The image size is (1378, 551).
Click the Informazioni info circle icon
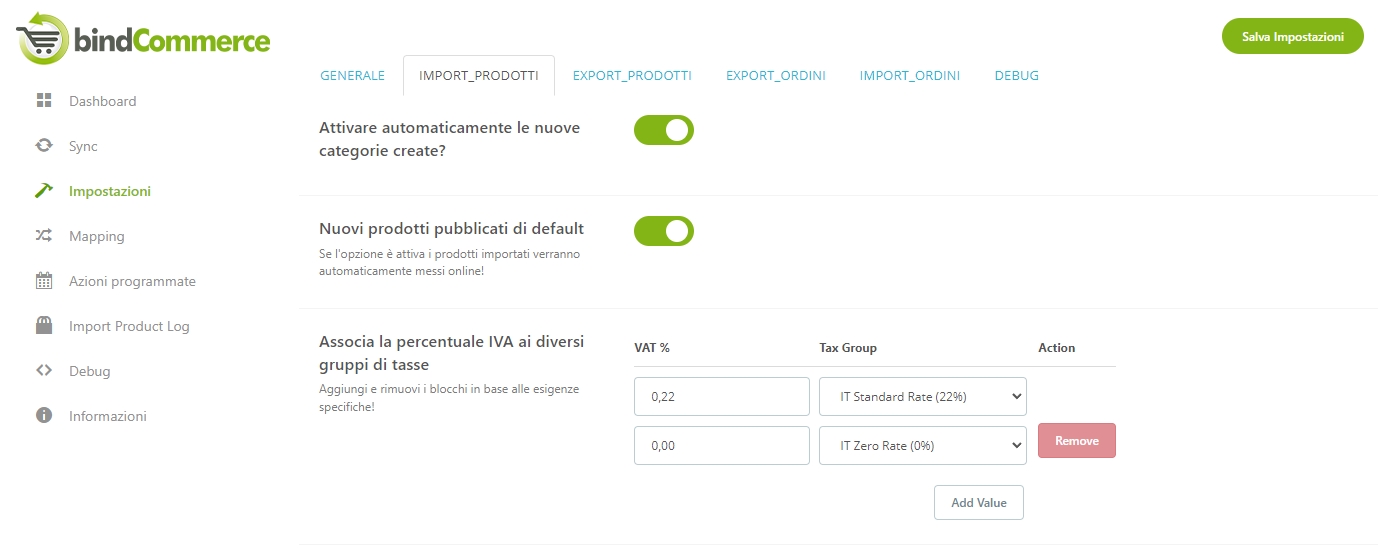click(43, 416)
